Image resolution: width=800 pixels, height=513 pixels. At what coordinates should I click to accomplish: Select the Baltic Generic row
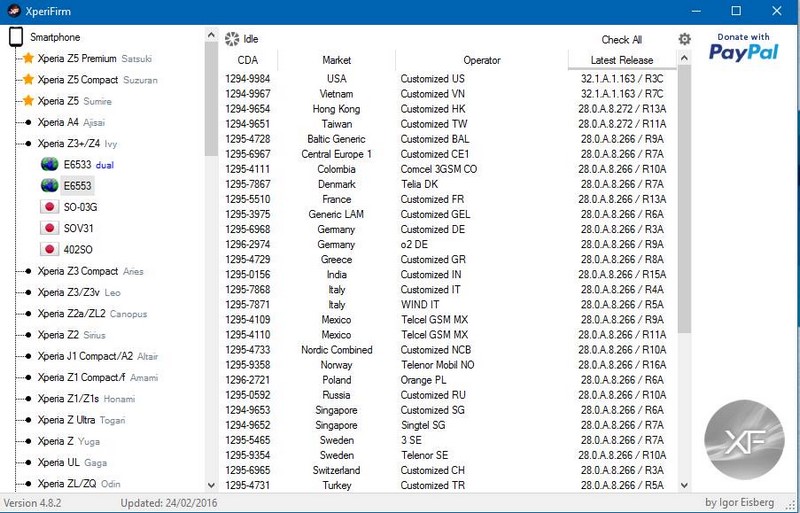(x=448, y=139)
